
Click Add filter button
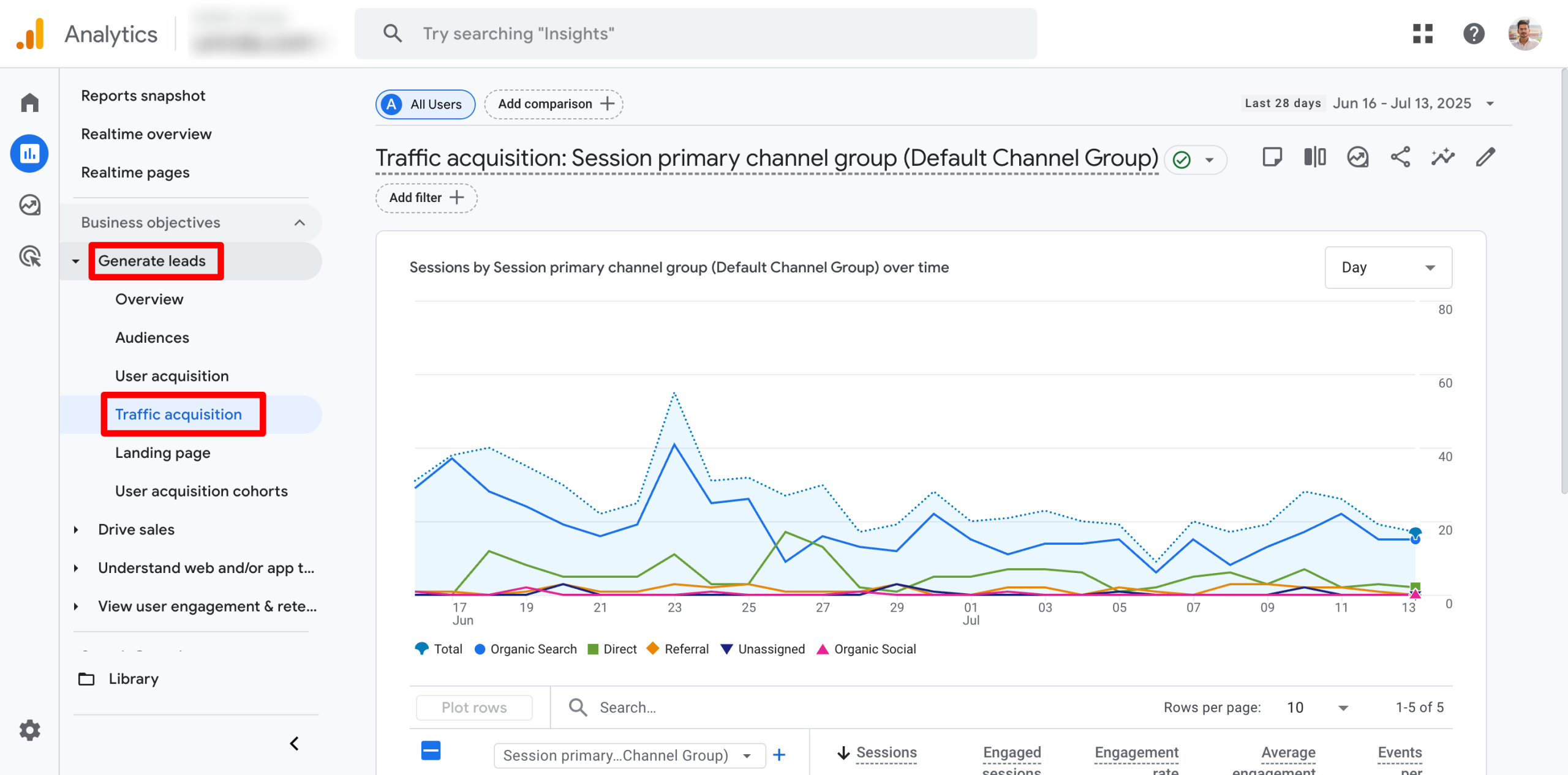coord(426,198)
